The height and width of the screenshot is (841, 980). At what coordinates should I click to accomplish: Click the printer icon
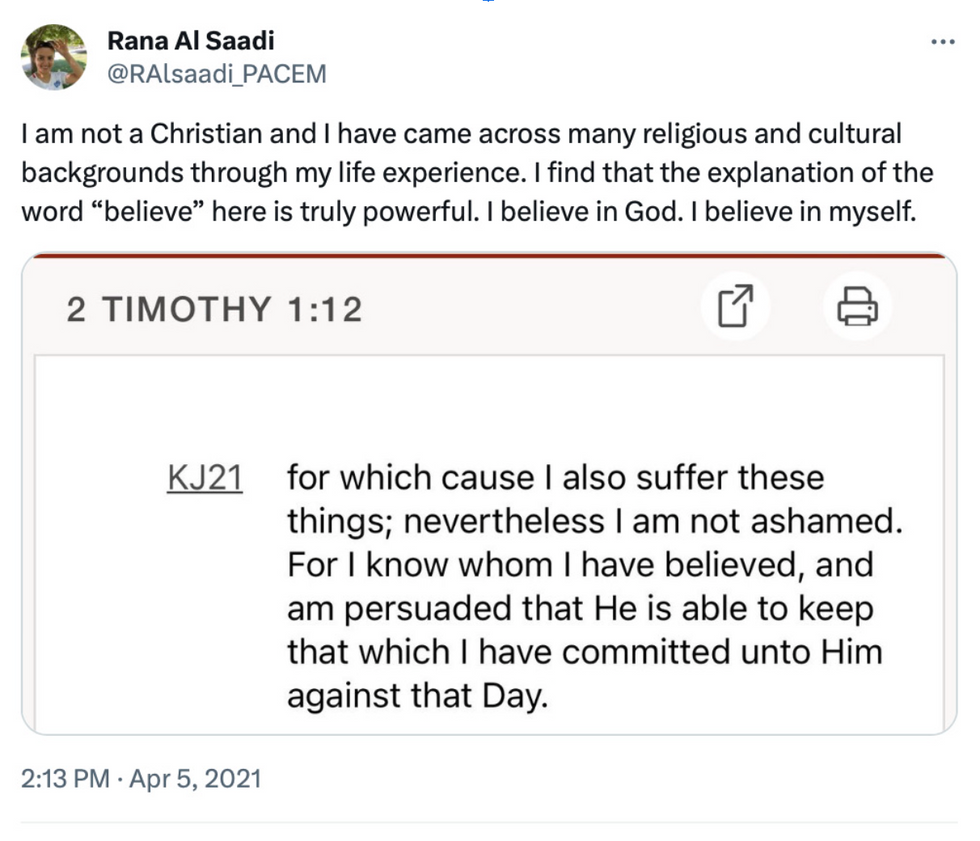[x=857, y=306]
